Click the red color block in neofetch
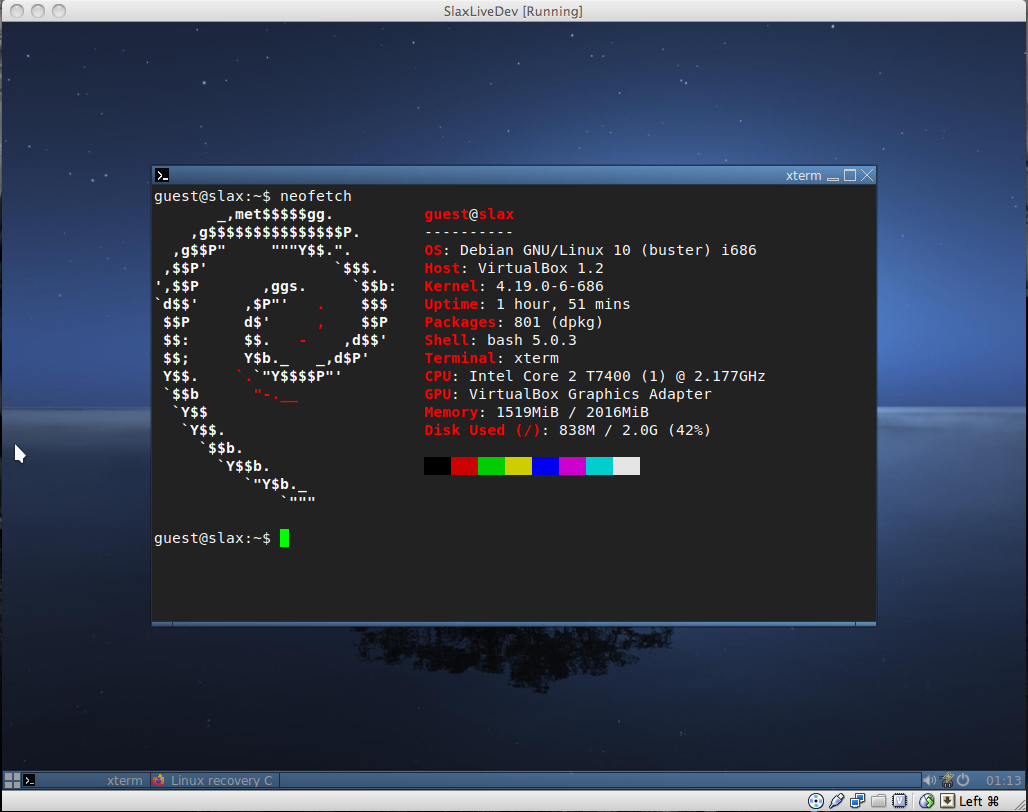 464,466
